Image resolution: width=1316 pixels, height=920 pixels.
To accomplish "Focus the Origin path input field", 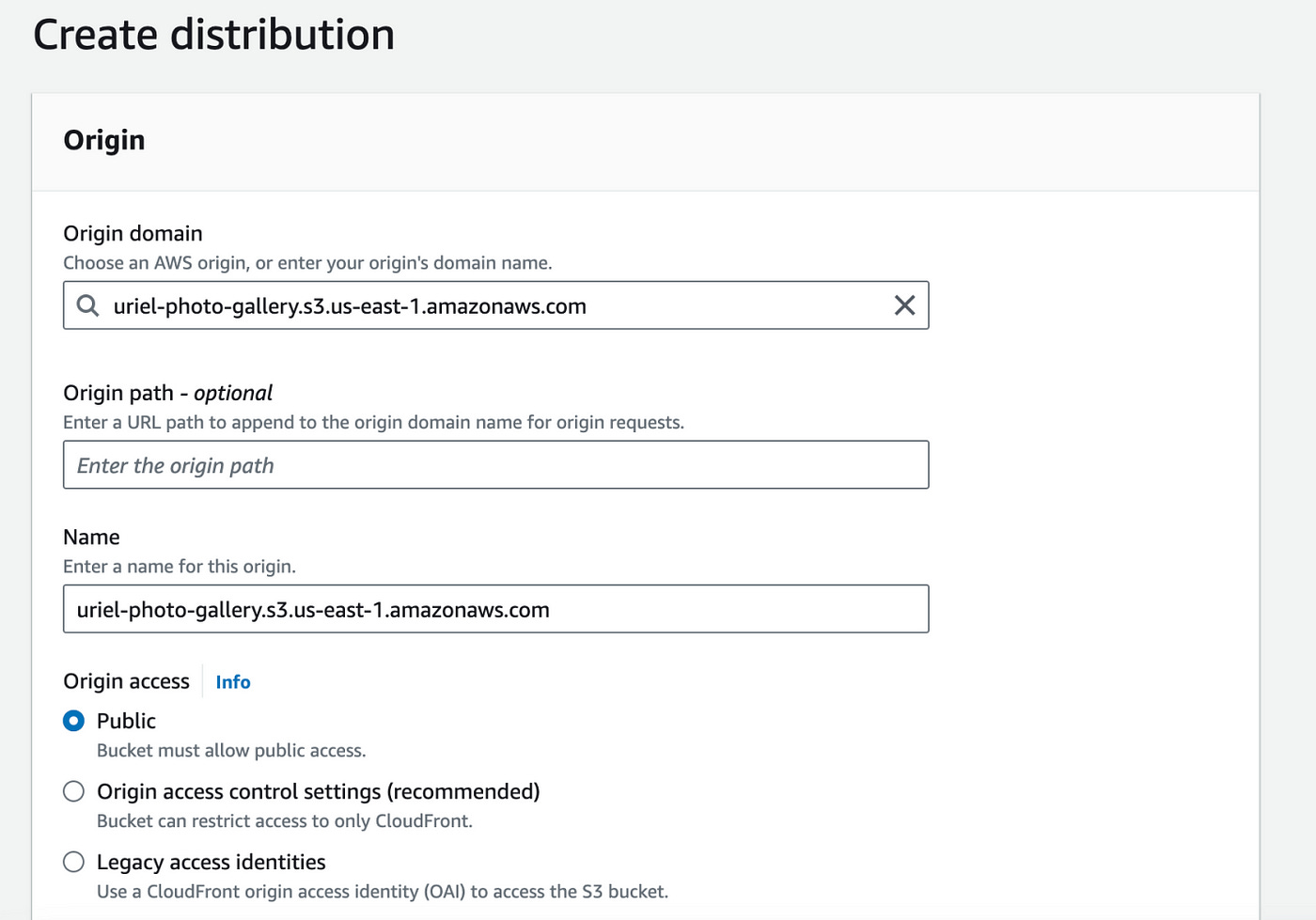I will tap(495, 465).
